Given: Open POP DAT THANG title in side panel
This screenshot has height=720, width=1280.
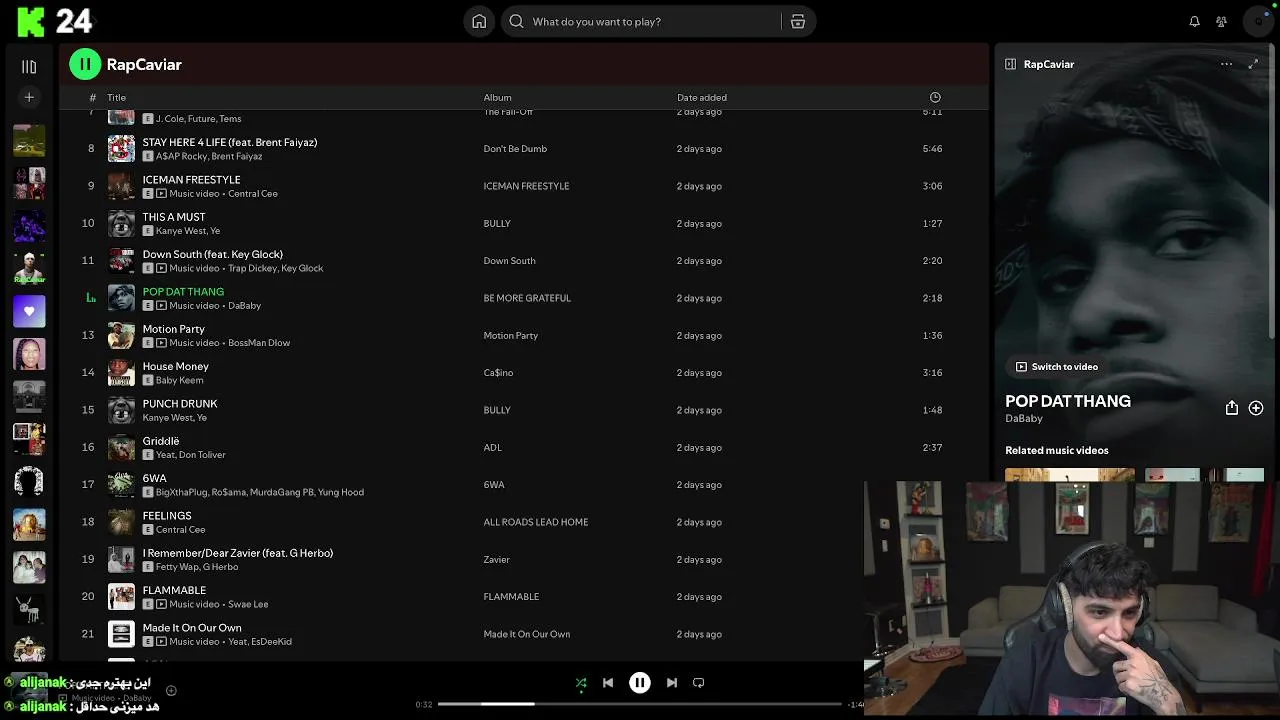Looking at the screenshot, I should (x=1067, y=401).
